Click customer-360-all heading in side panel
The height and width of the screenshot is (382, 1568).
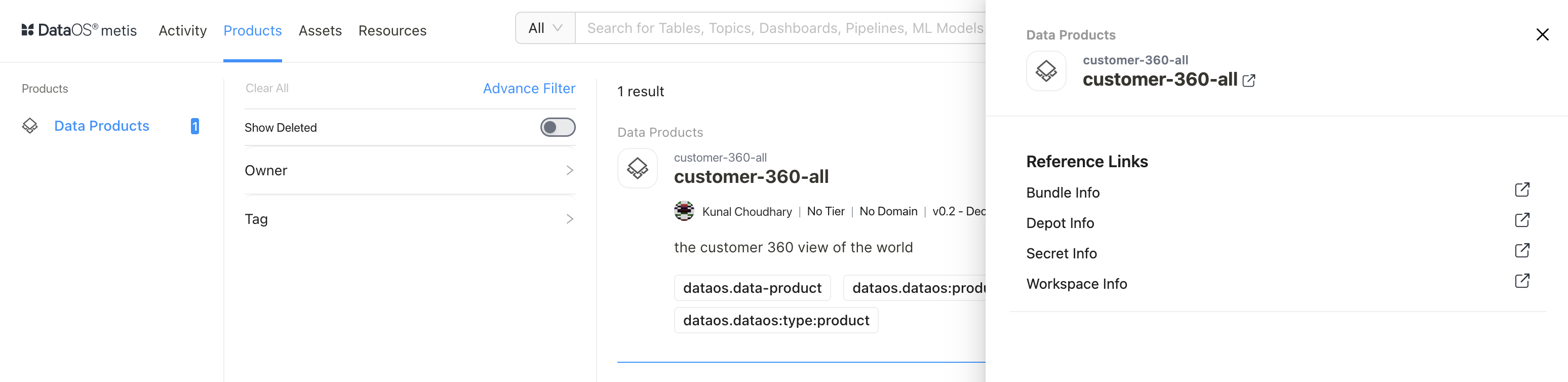[x=1160, y=79]
